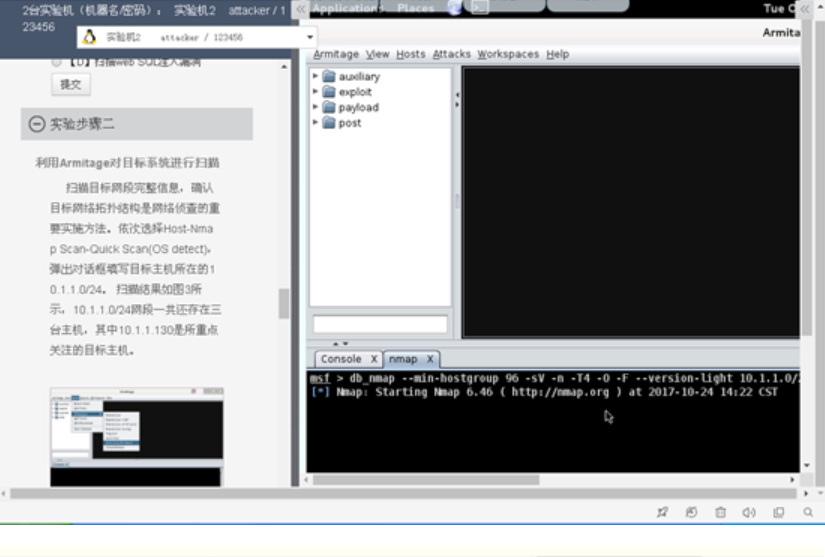Image resolution: width=825 pixels, height=557 pixels.
Task: Open the Armitage menu
Action: [x=336, y=54]
